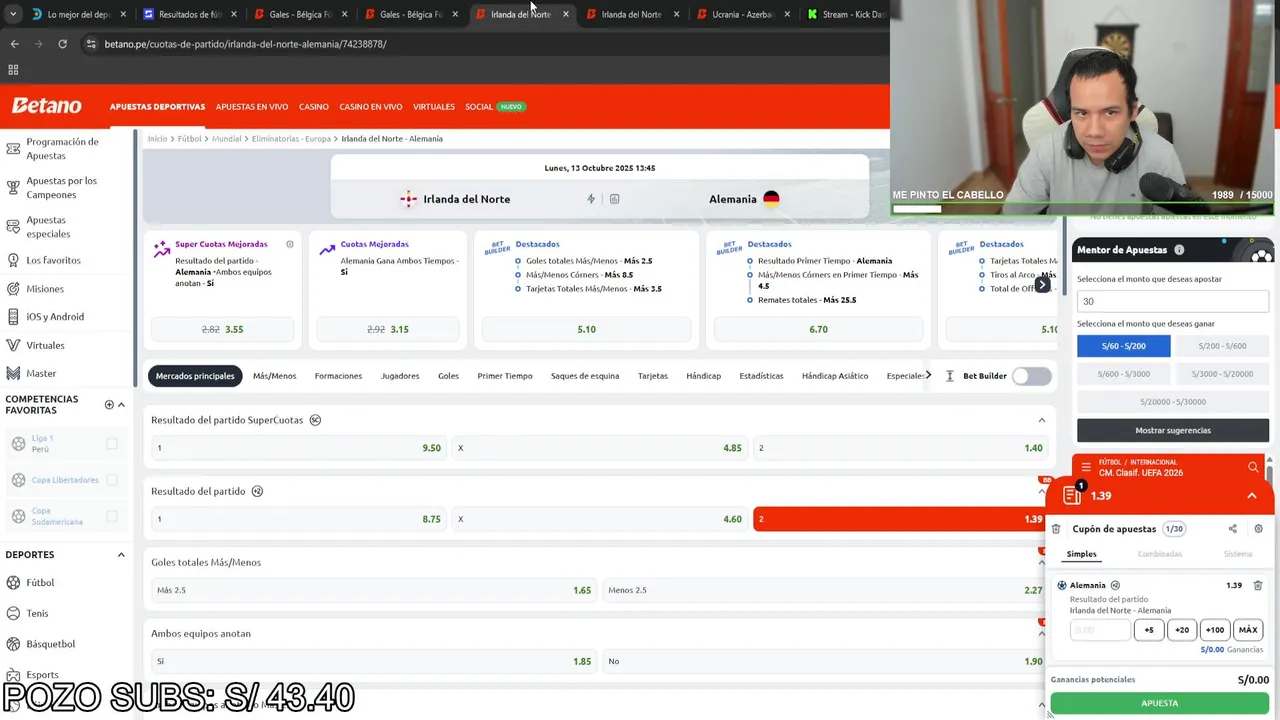Click the browser reload button

[x=62, y=44]
